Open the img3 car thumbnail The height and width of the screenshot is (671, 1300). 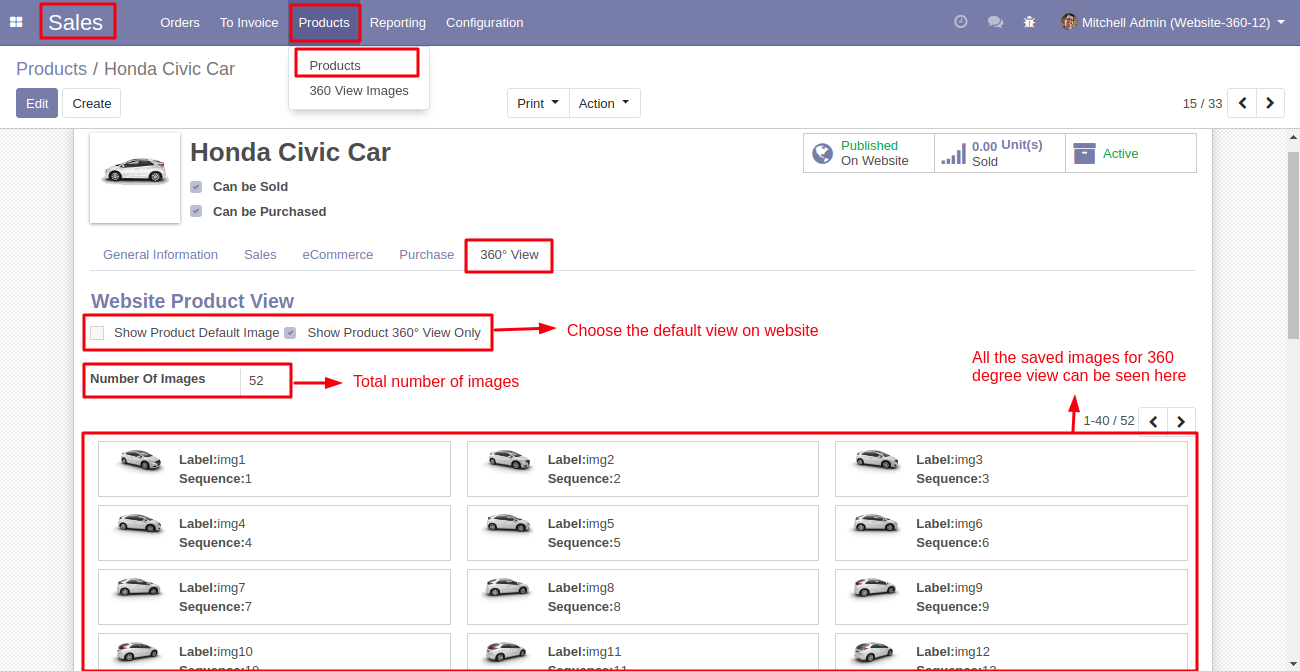(x=877, y=460)
